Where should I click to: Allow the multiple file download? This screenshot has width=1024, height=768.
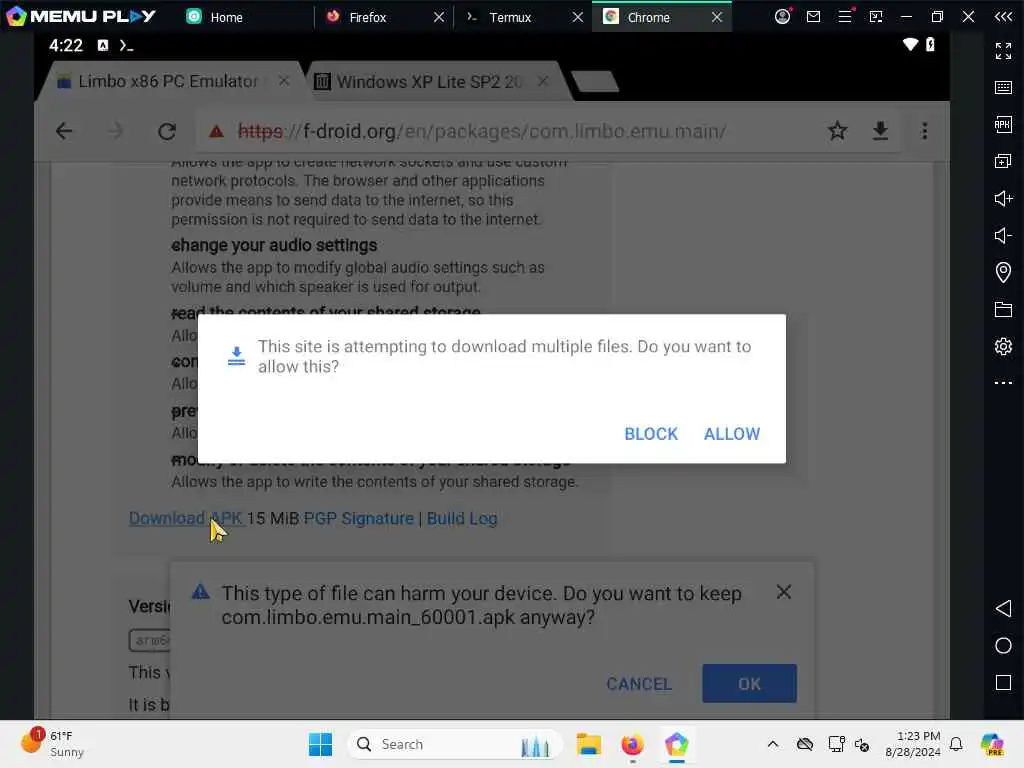731,434
